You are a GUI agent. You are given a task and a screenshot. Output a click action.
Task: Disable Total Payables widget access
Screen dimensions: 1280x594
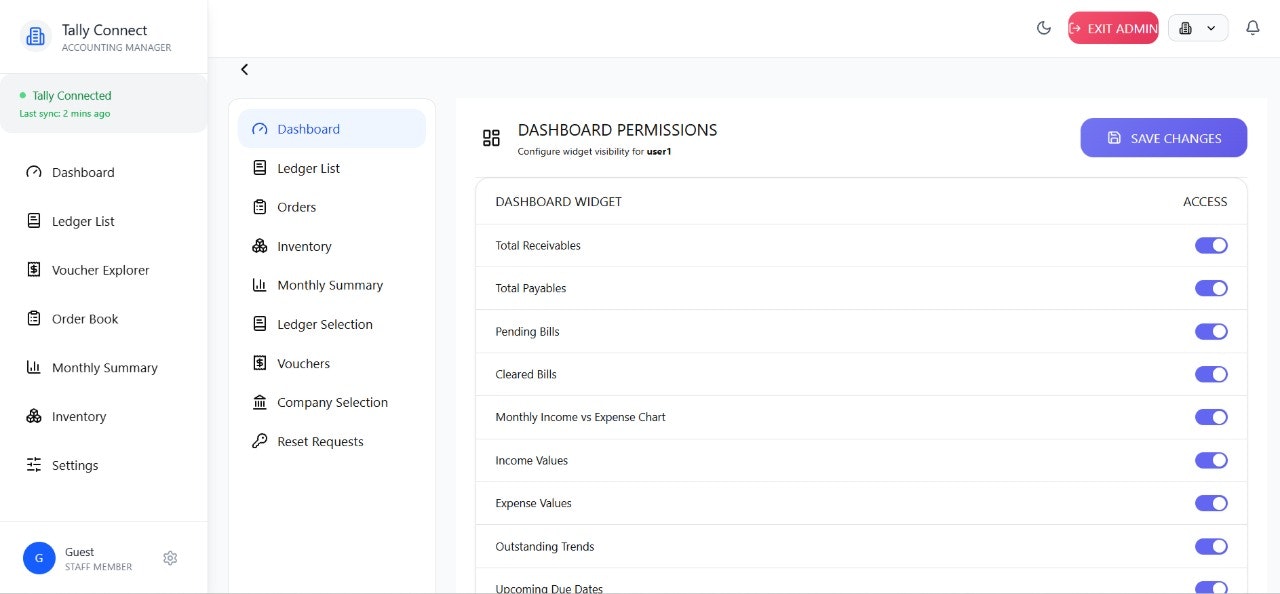click(1211, 288)
